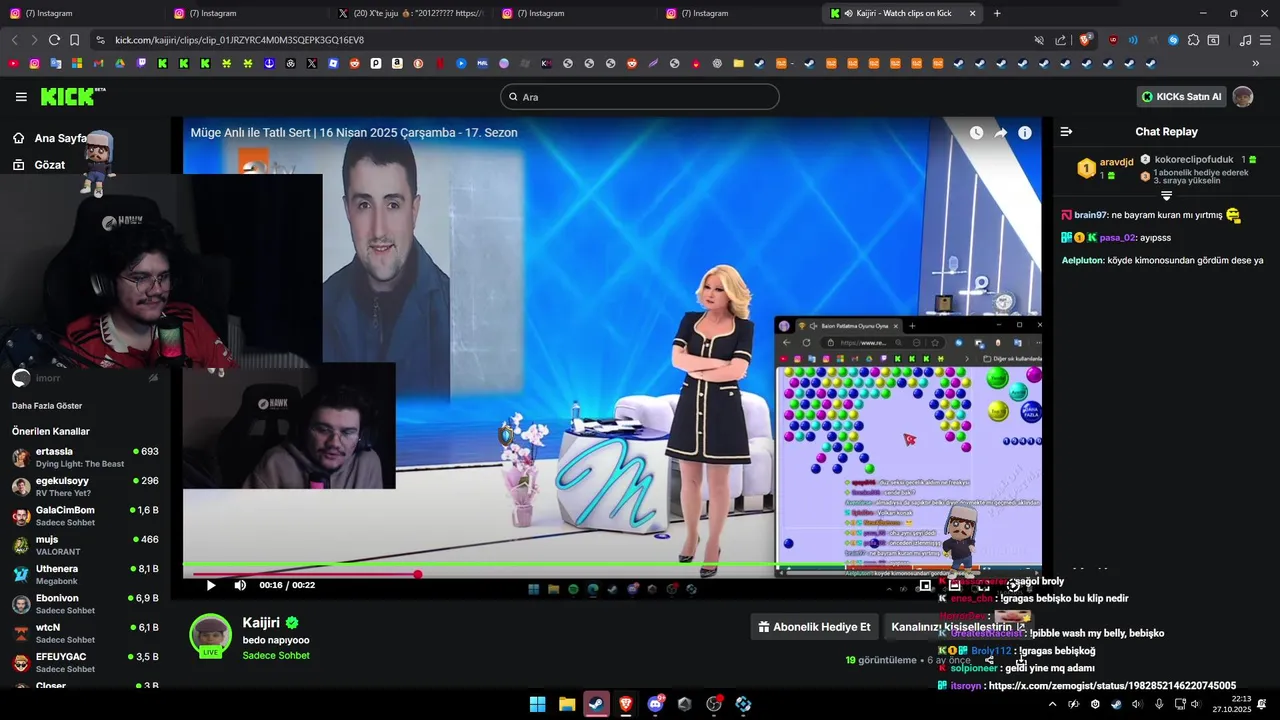Screen dimensions: 1280x720
Task: Play the clip video
Action: 211,585
